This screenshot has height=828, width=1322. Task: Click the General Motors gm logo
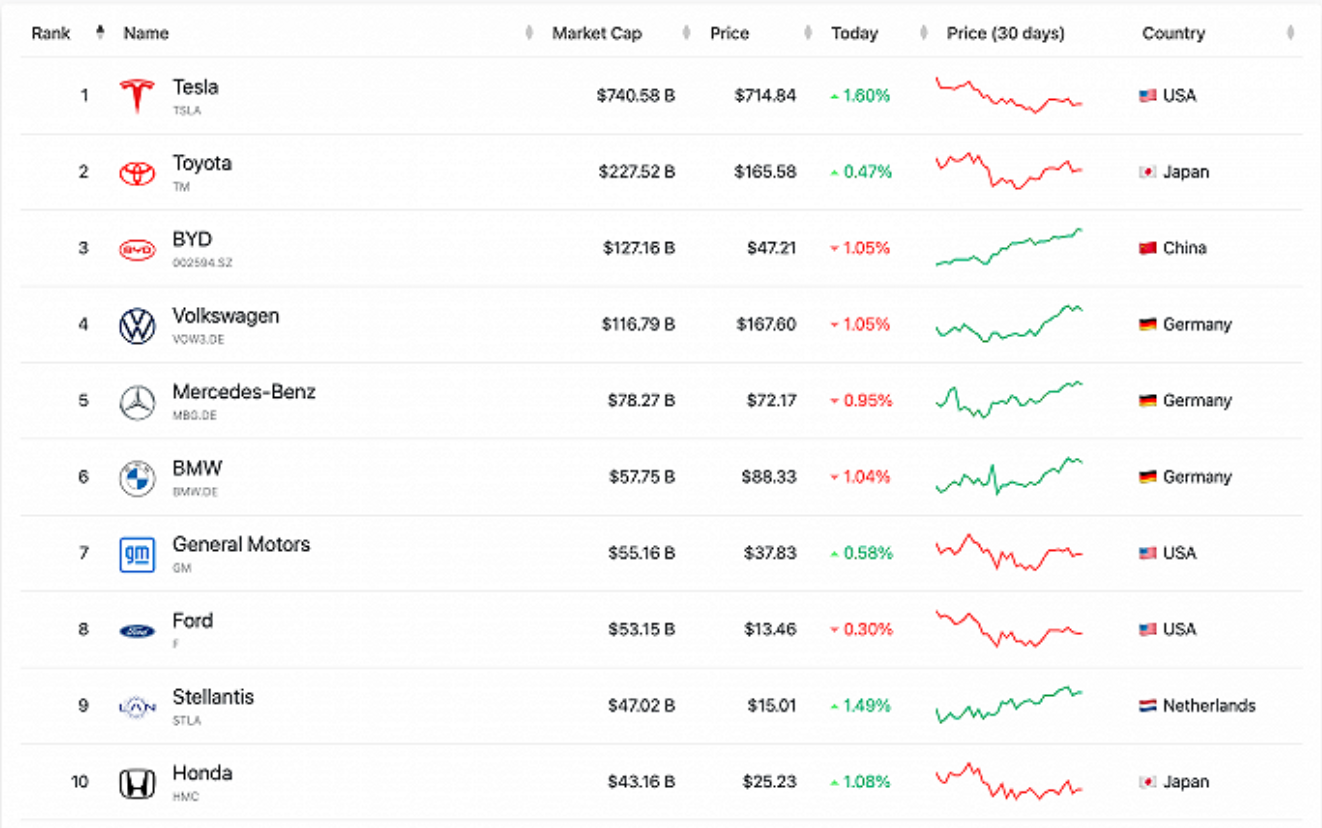point(137,555)
